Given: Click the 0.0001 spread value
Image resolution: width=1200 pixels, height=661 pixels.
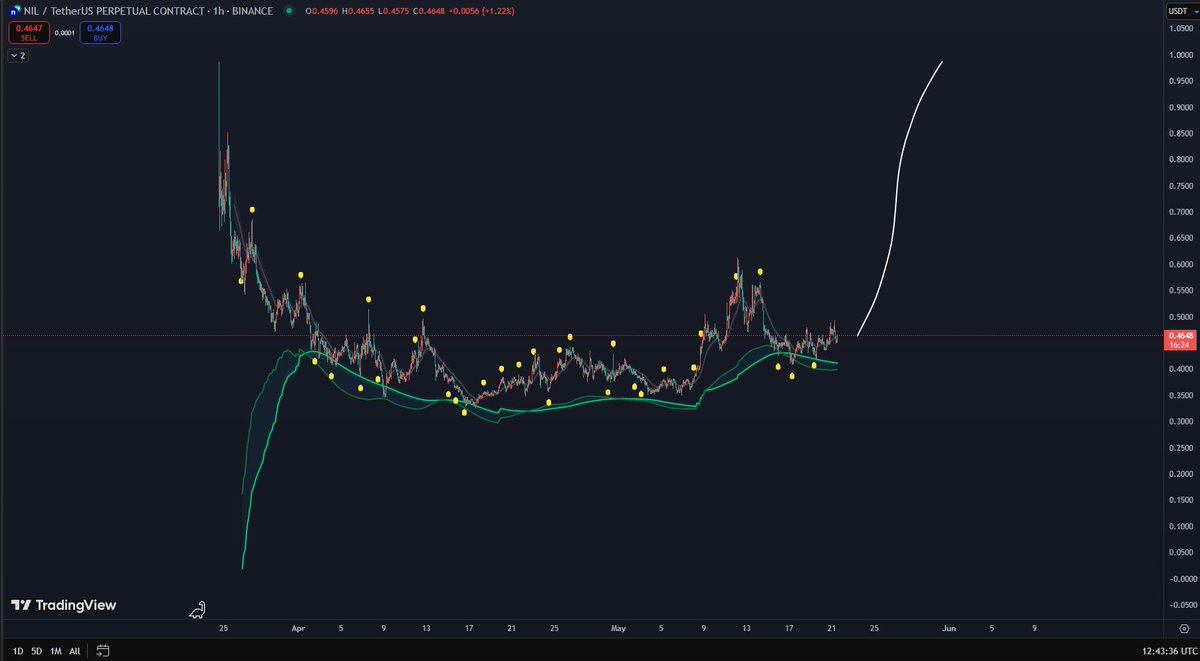Looking at the screenshot, I should 63,32.
